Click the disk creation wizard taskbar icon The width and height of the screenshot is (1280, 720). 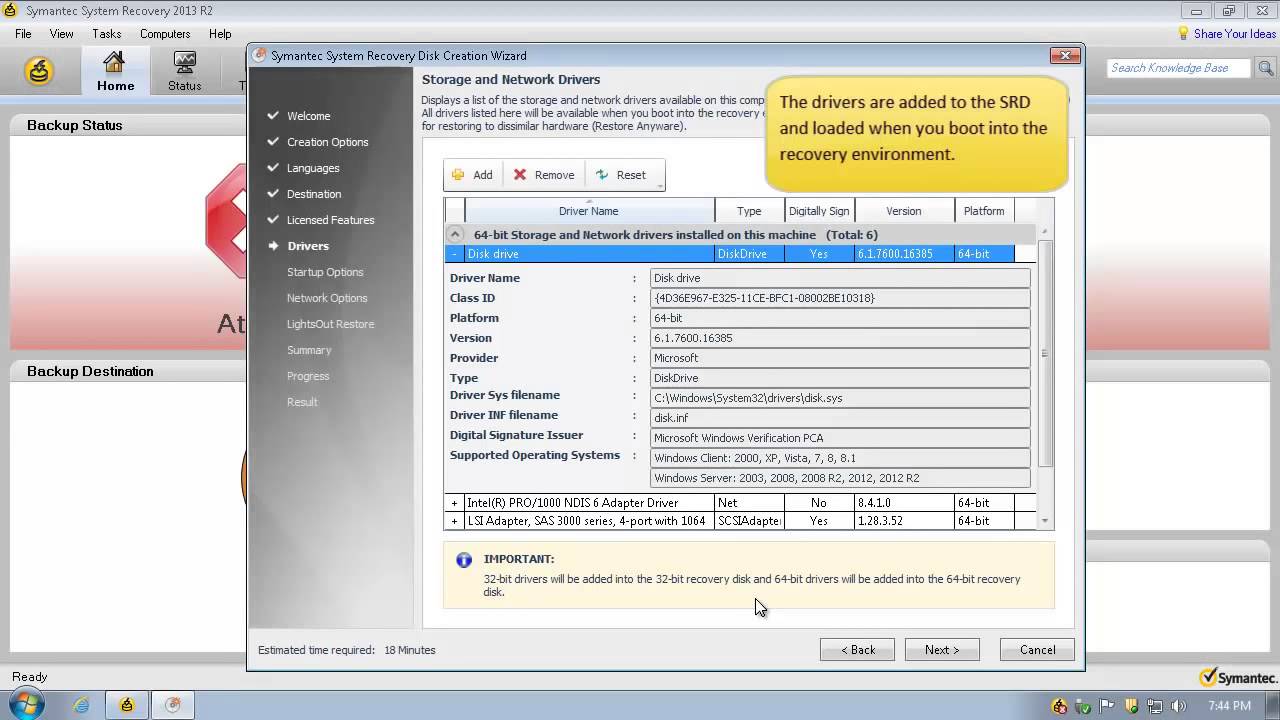173,705
